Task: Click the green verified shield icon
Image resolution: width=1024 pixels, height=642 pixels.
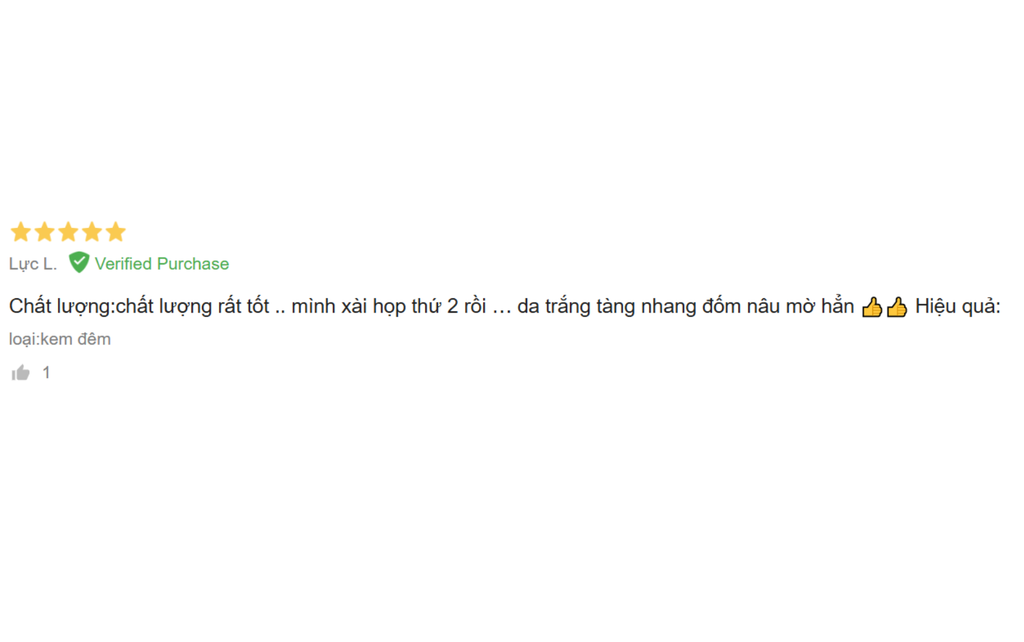Action: pyautogui.click(x=79, y=263)
